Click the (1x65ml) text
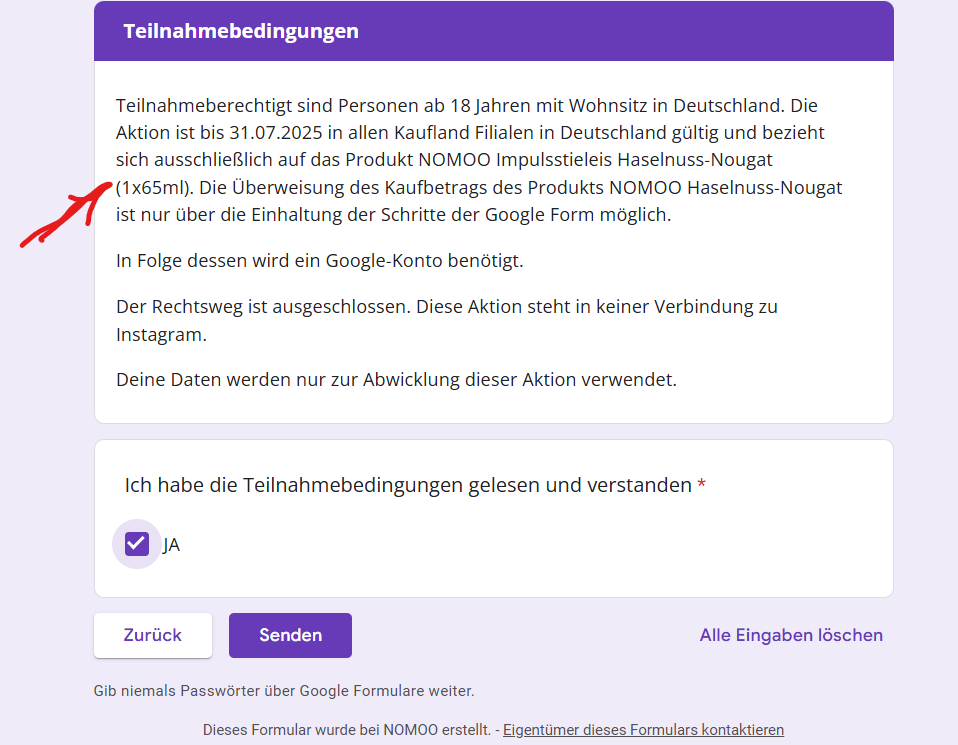The width and height of the screenshot is (958, 745). (x=155, y=188)
